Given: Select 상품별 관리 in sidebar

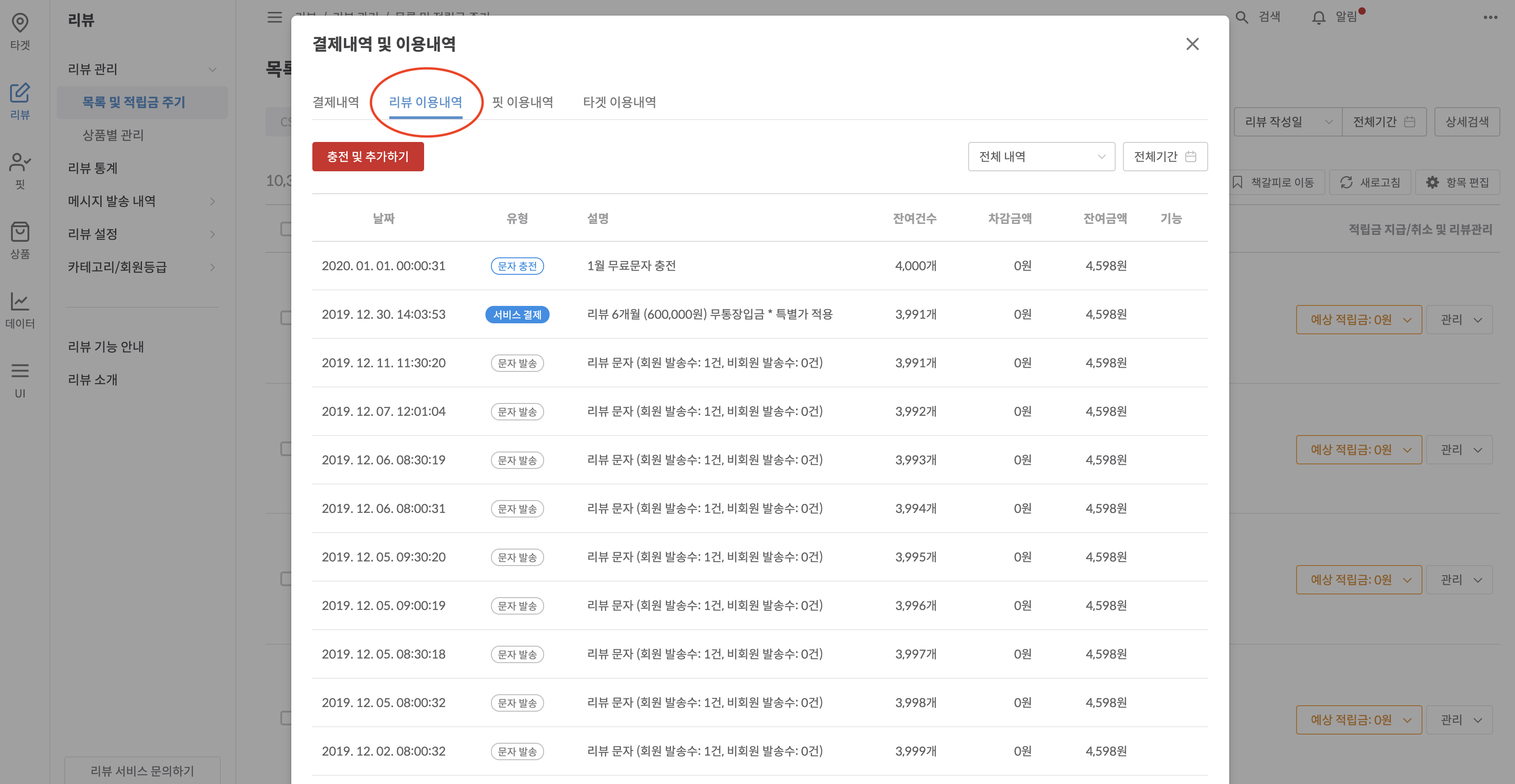Looking at the screenshot, I should pyautogui.click(x=113, y=135).
